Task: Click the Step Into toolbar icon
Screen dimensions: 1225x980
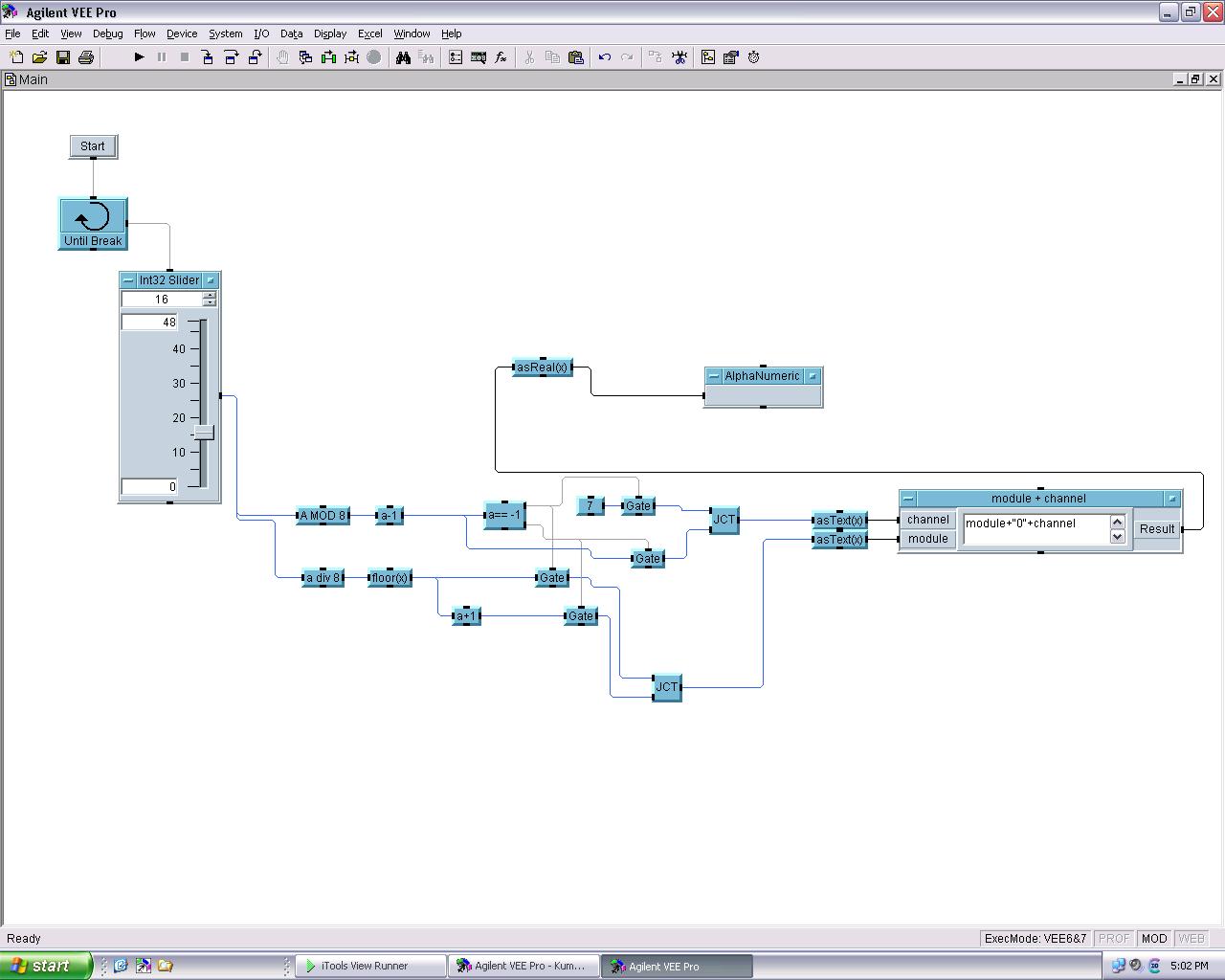Action: [x=208, y=57]
